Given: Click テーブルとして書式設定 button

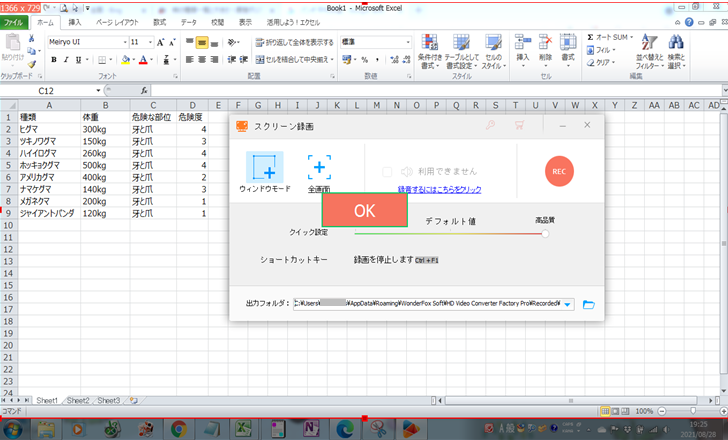Looking at the screenshot, I should point(461,52).
